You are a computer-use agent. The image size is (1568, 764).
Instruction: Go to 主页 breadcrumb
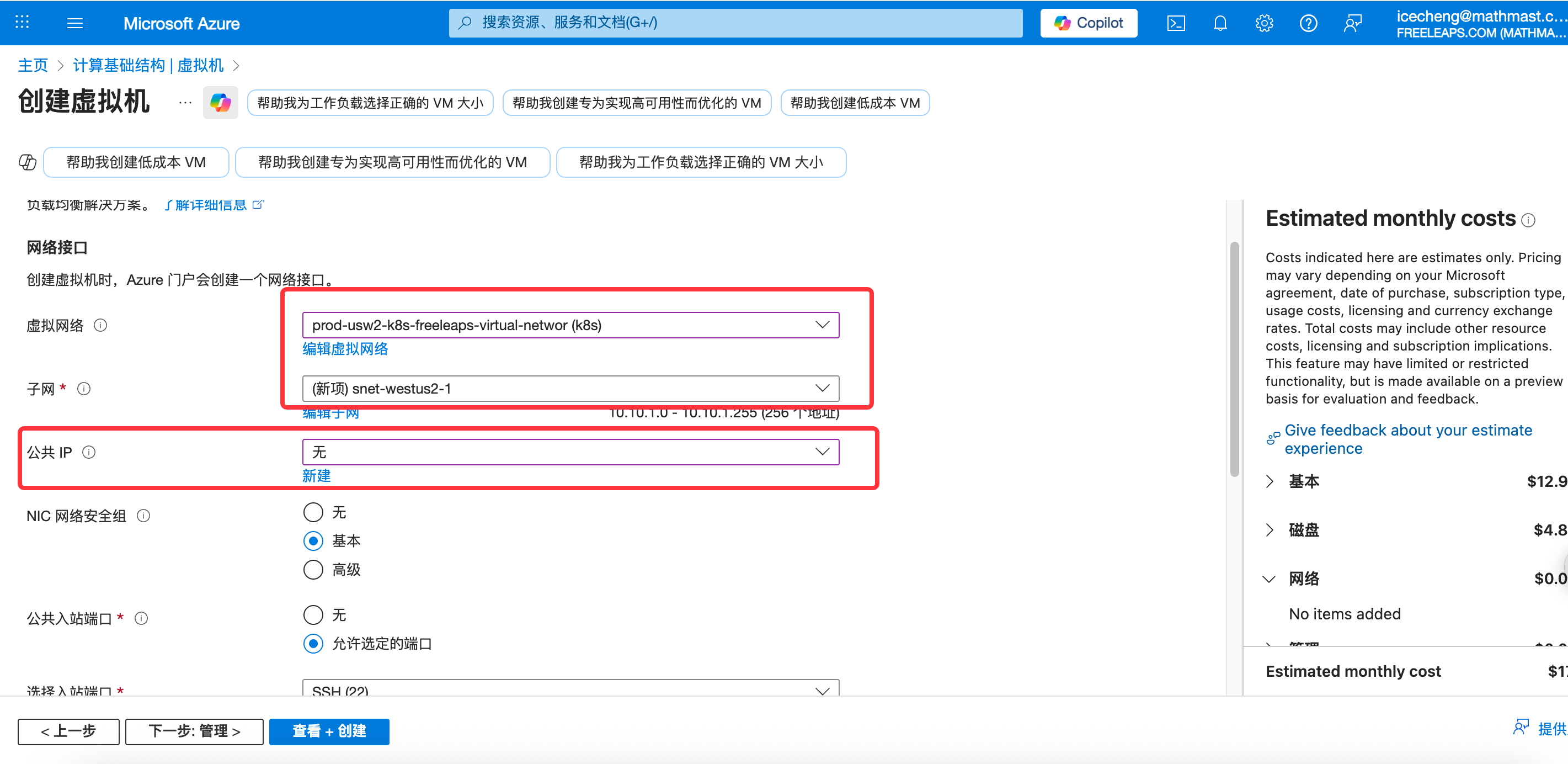pos(33,65)
